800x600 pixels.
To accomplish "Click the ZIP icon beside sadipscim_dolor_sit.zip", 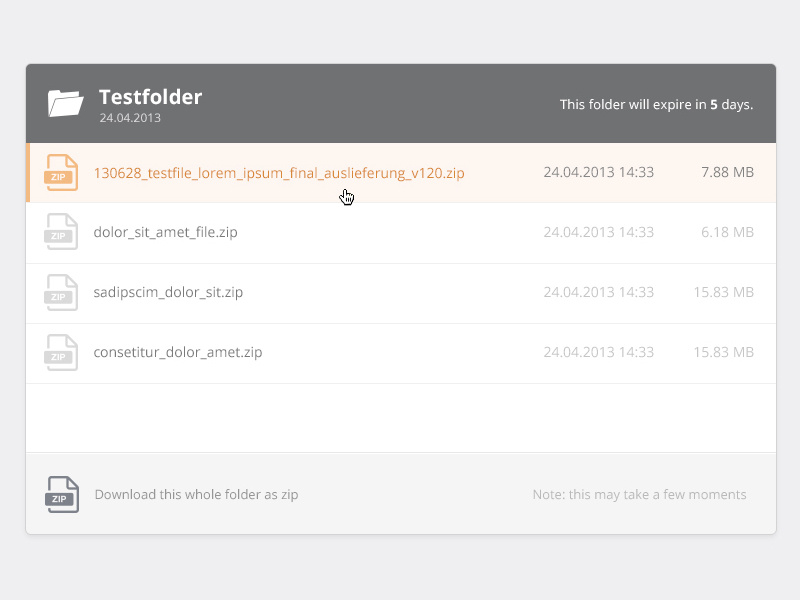I will [61, 292].
